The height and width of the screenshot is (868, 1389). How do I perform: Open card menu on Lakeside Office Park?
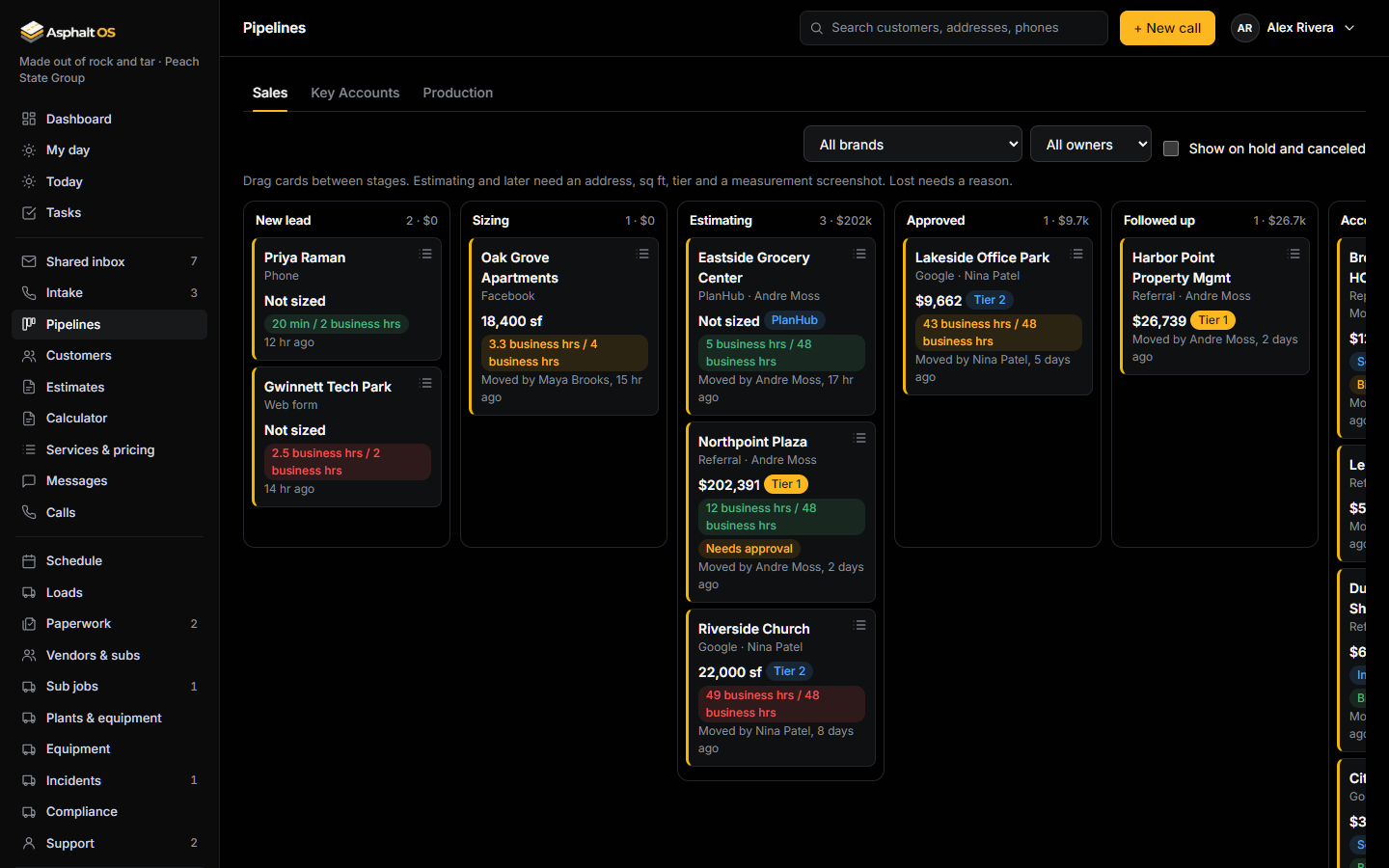coord(1077,254)
